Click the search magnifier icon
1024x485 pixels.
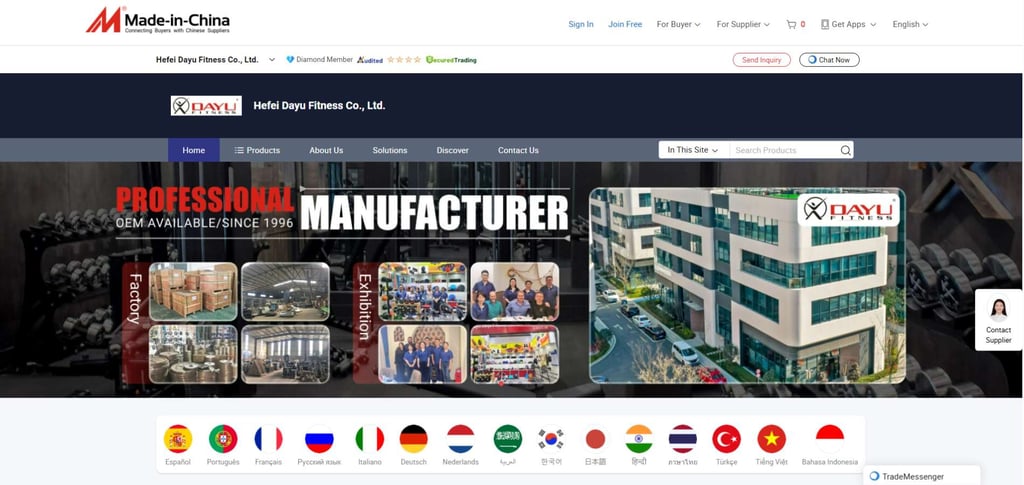pos(845,150)
